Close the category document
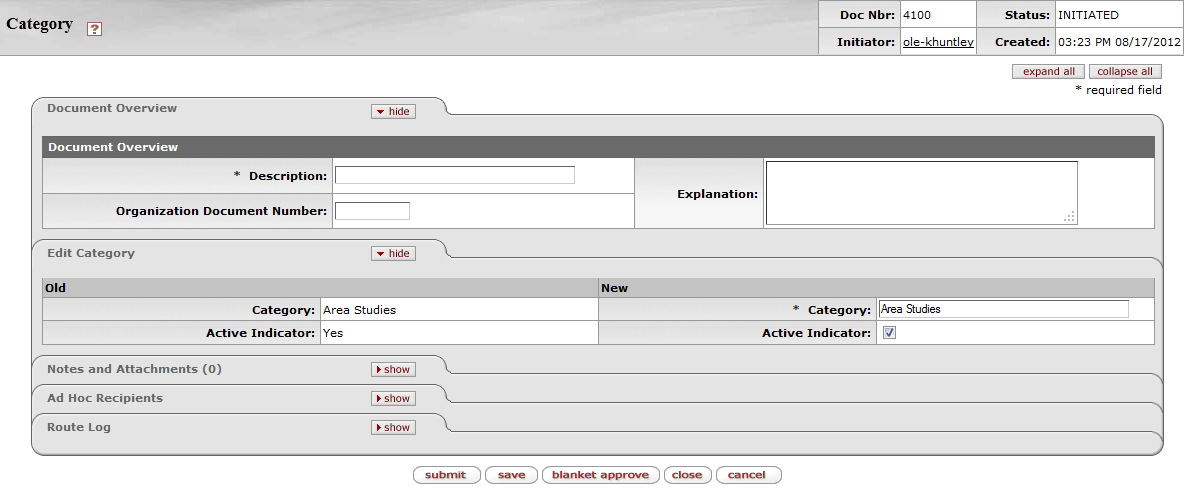This screenshot has width=1184, height=490. click(x=687, y=475)
